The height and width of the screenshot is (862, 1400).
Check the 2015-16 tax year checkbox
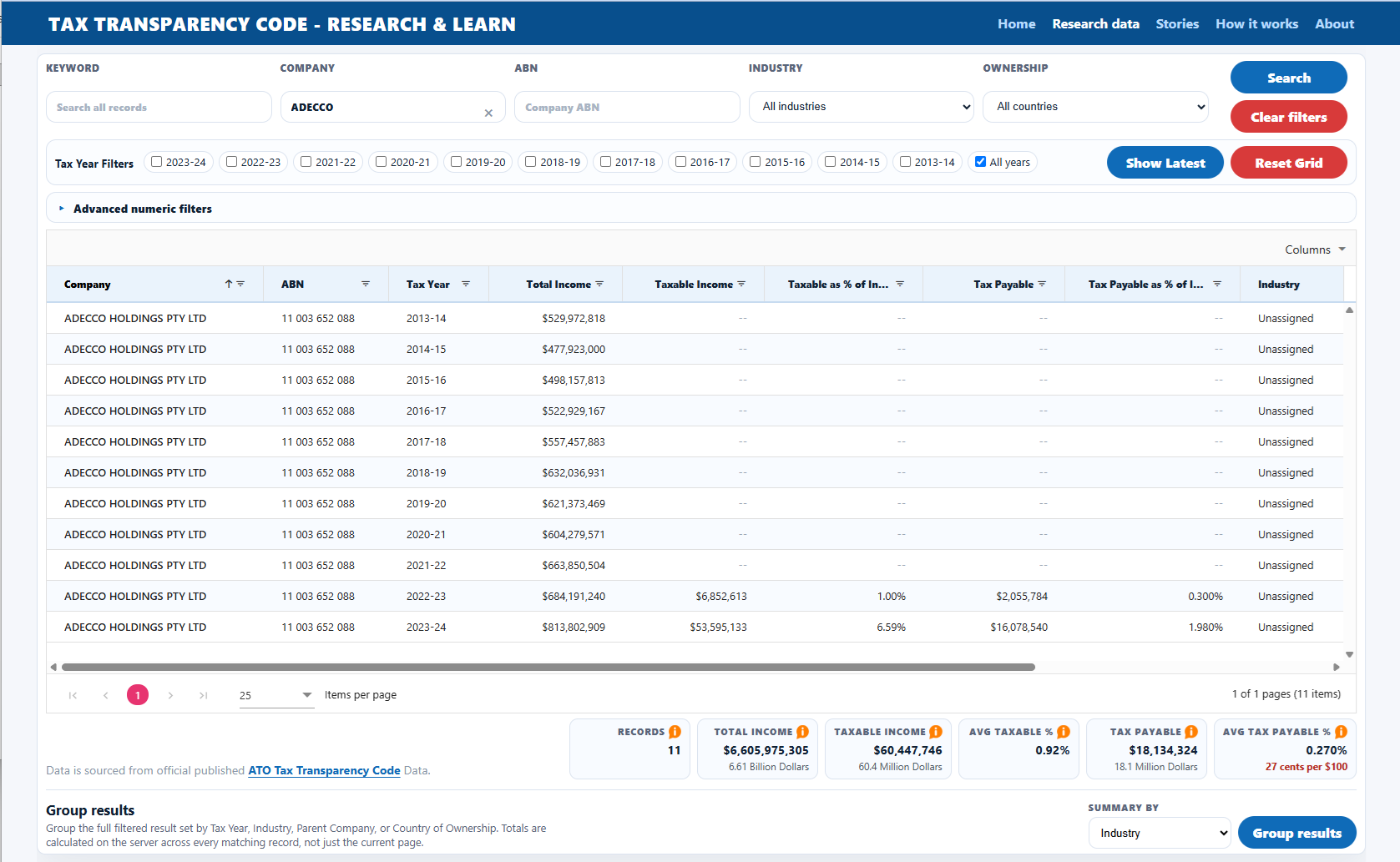click(755, 162)
